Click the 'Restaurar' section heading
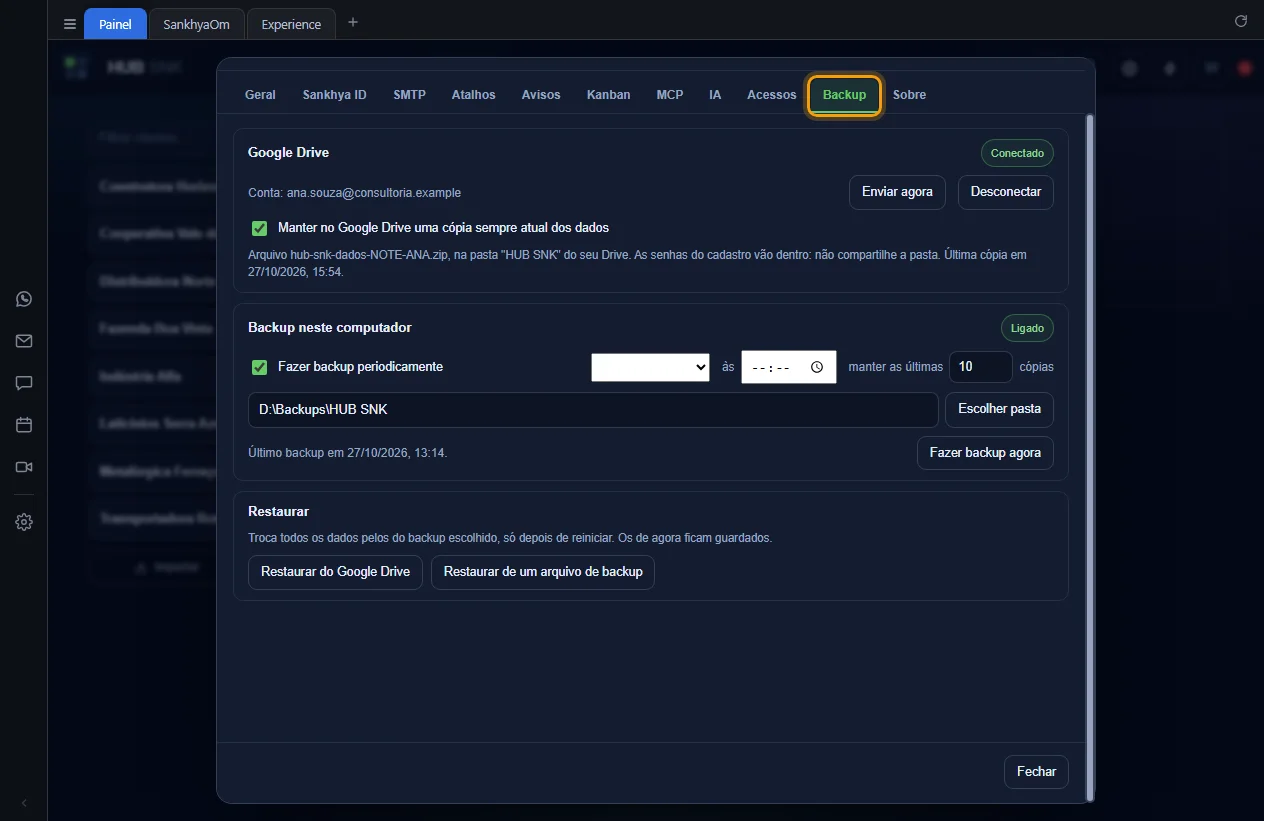Viewport: 1264px width, 821px height. click(x=278, y=512)
